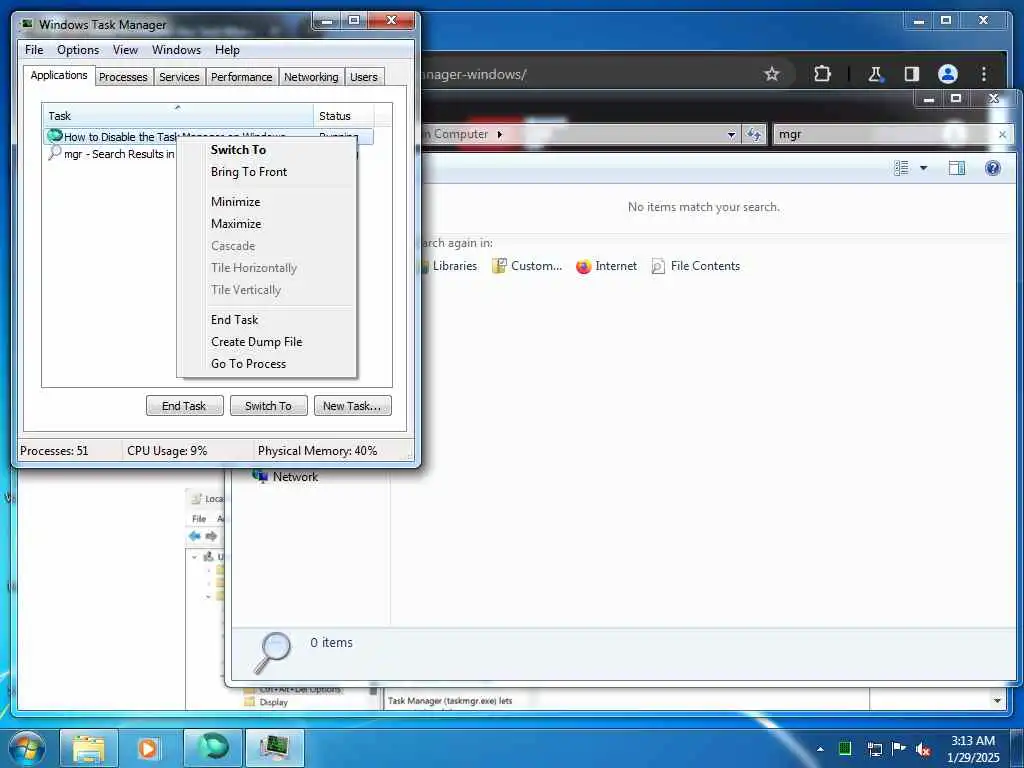The width and height of the screenshot is (1024, 768).
Task: Click back arrow in Group Policy window
Action: (x=195, y=536)
